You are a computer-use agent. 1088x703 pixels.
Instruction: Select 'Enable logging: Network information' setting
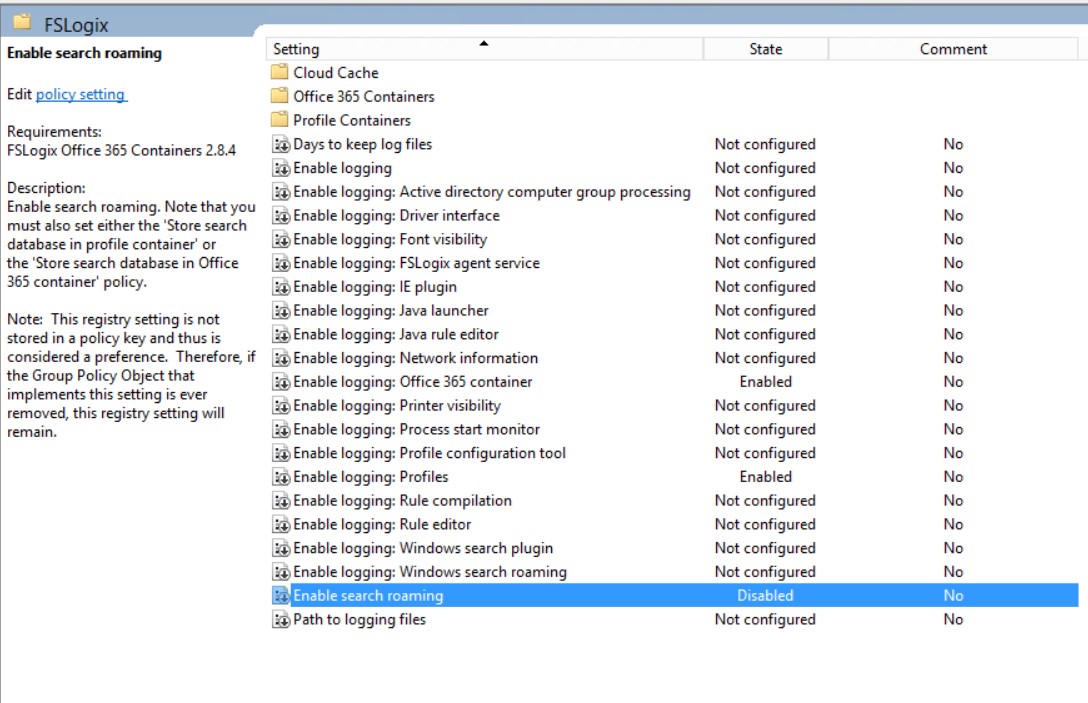tap(416, 358)
